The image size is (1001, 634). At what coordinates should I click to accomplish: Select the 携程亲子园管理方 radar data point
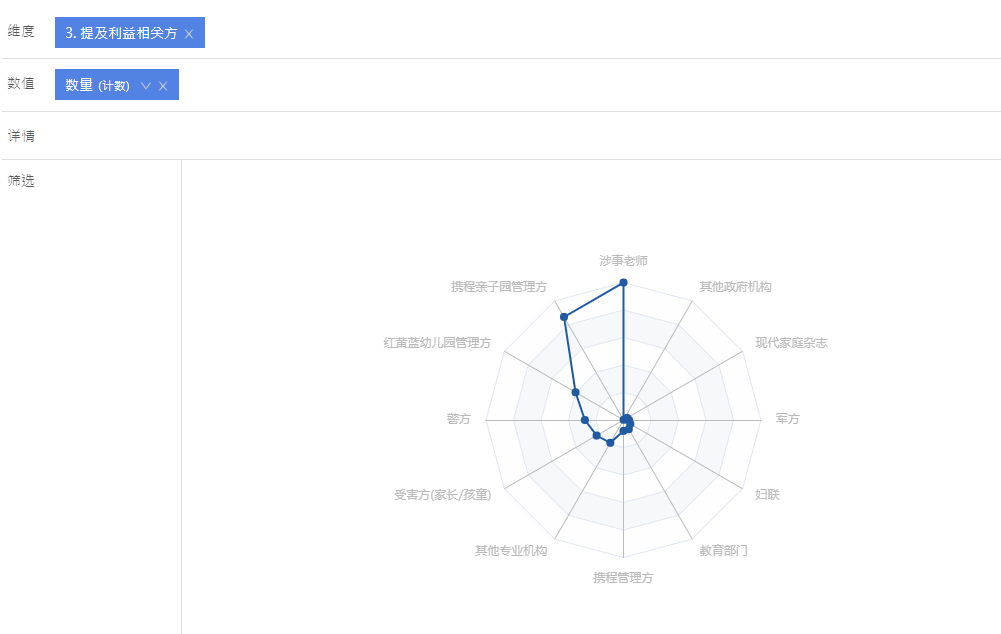(x=564, y=317)
